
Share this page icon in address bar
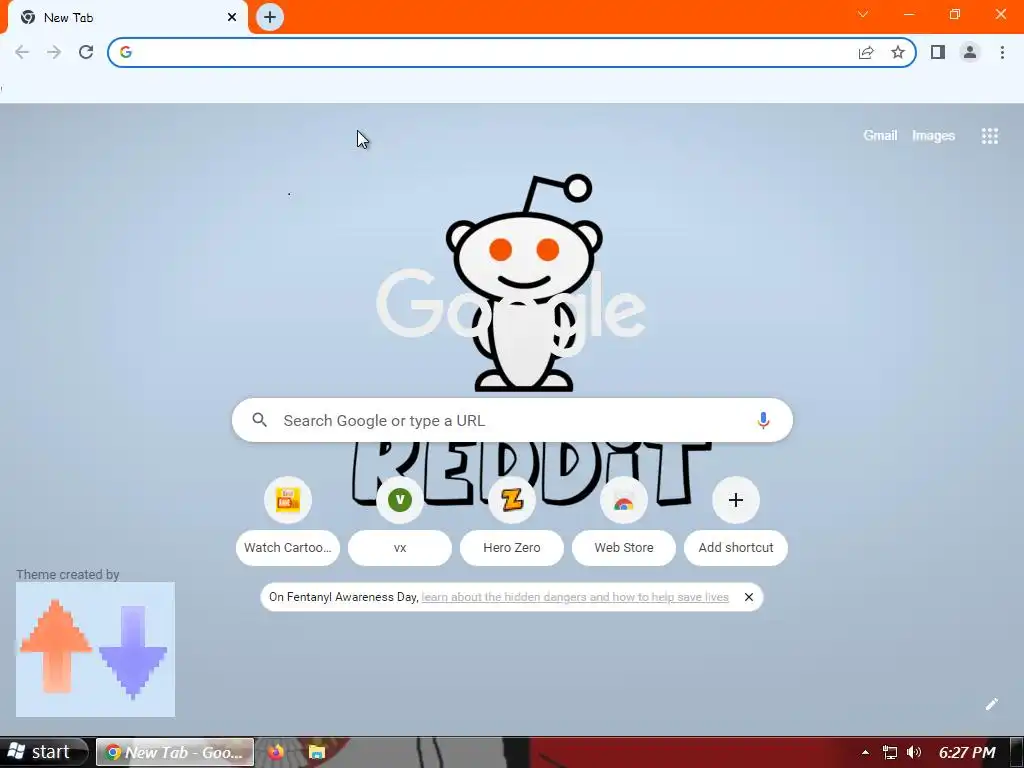[x=866, y=52]
